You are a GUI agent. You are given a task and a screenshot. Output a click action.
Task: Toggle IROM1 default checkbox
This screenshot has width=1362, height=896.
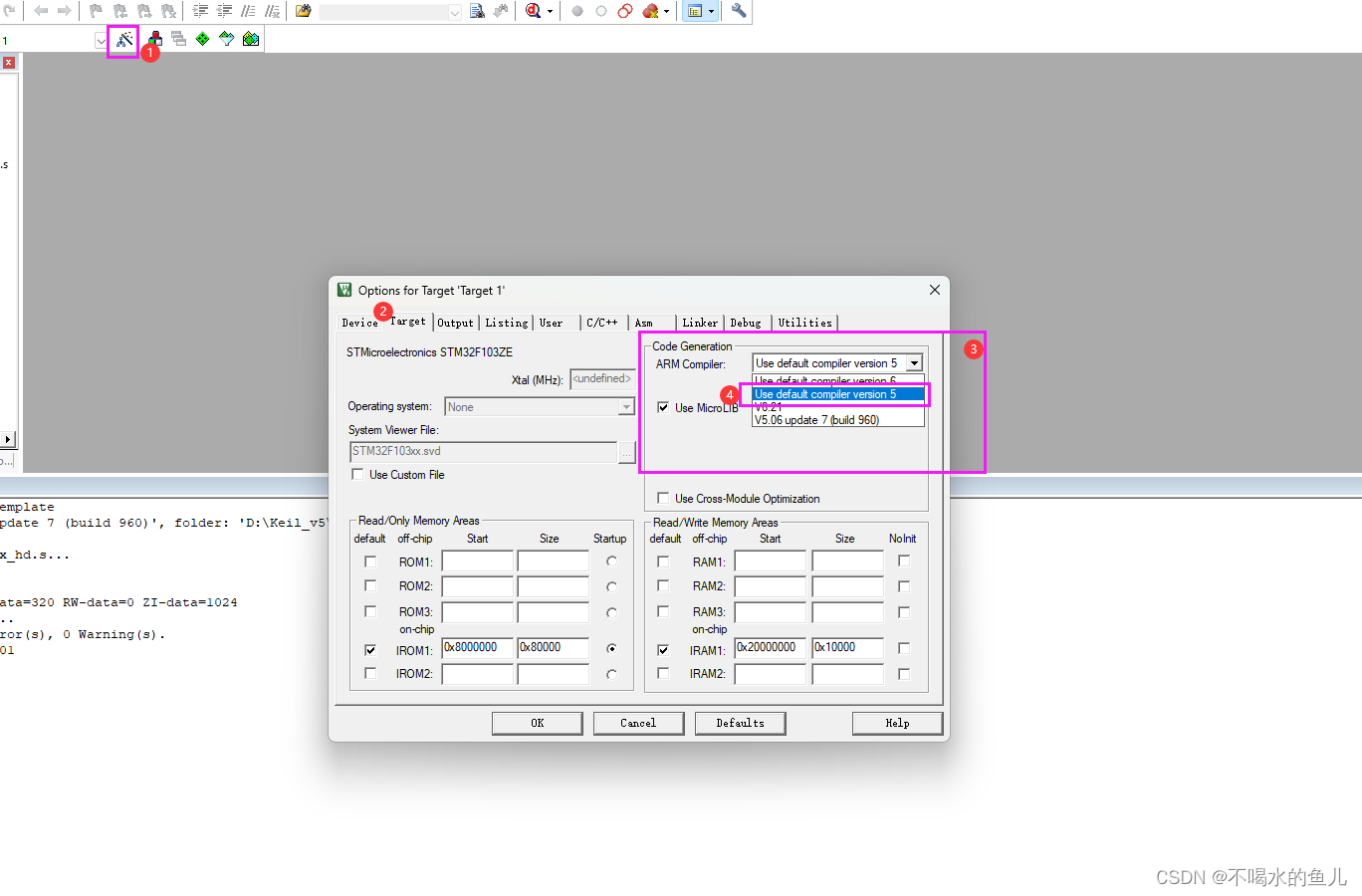tap(370, 650)
